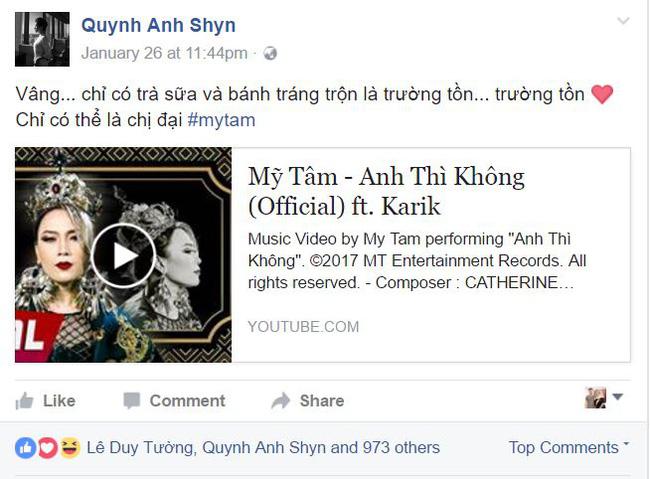
Task: Click the Quynh Anh Shyn author name
Action: tap(158, 25)
